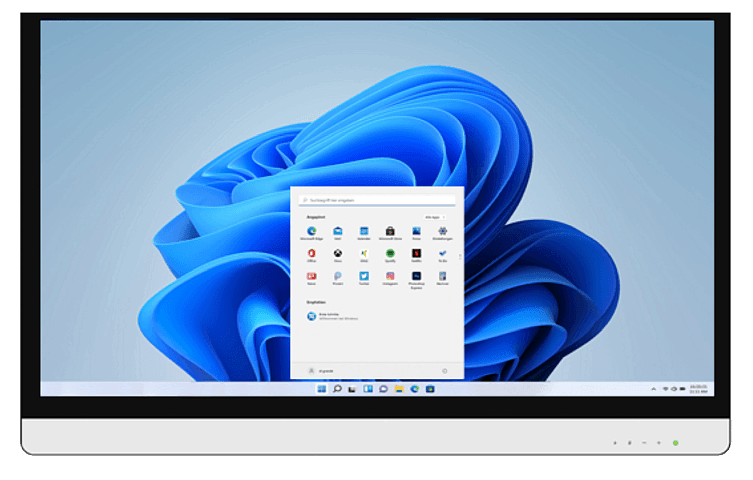Image resolution: width=753 pixels, height=480 pixels.
Task: Click the Start menu search field
Action: [377, 200]
